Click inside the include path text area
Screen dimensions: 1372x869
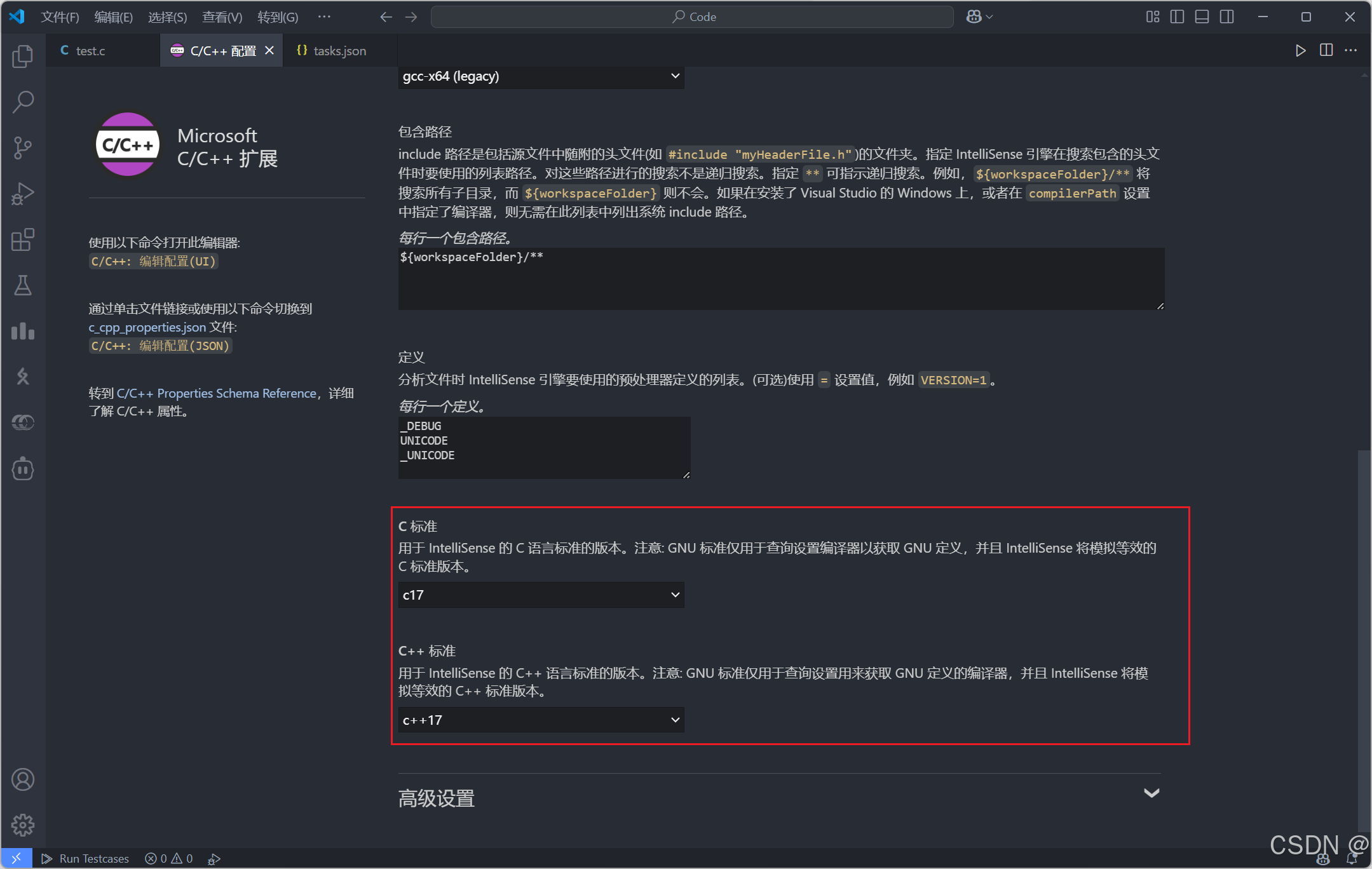(x=780, y=280)
